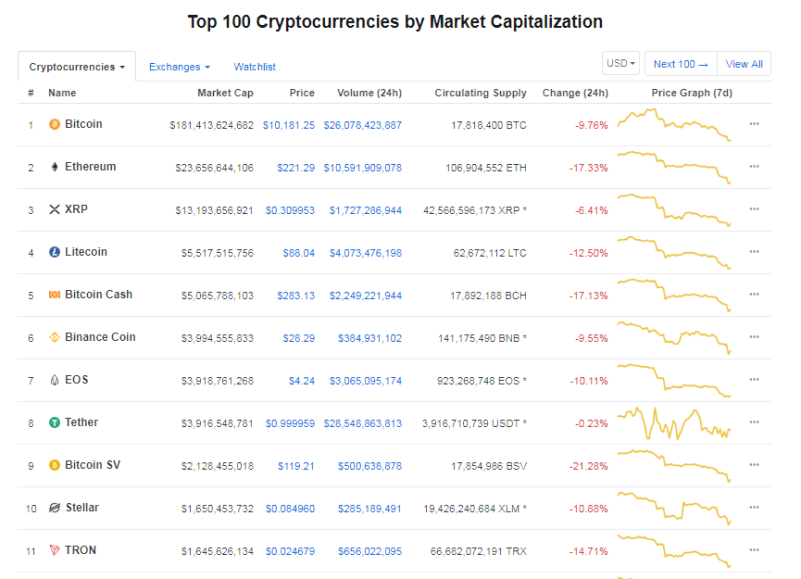Click the orange Bitcoin coin icon

(x=54, y=124)
